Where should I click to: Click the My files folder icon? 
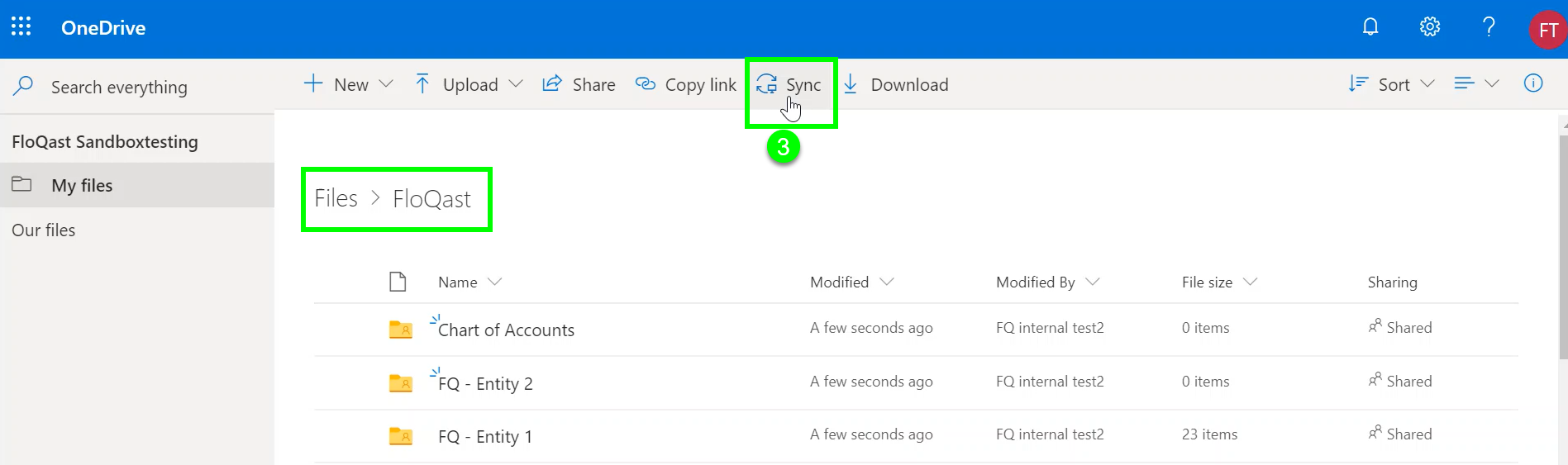21,184
